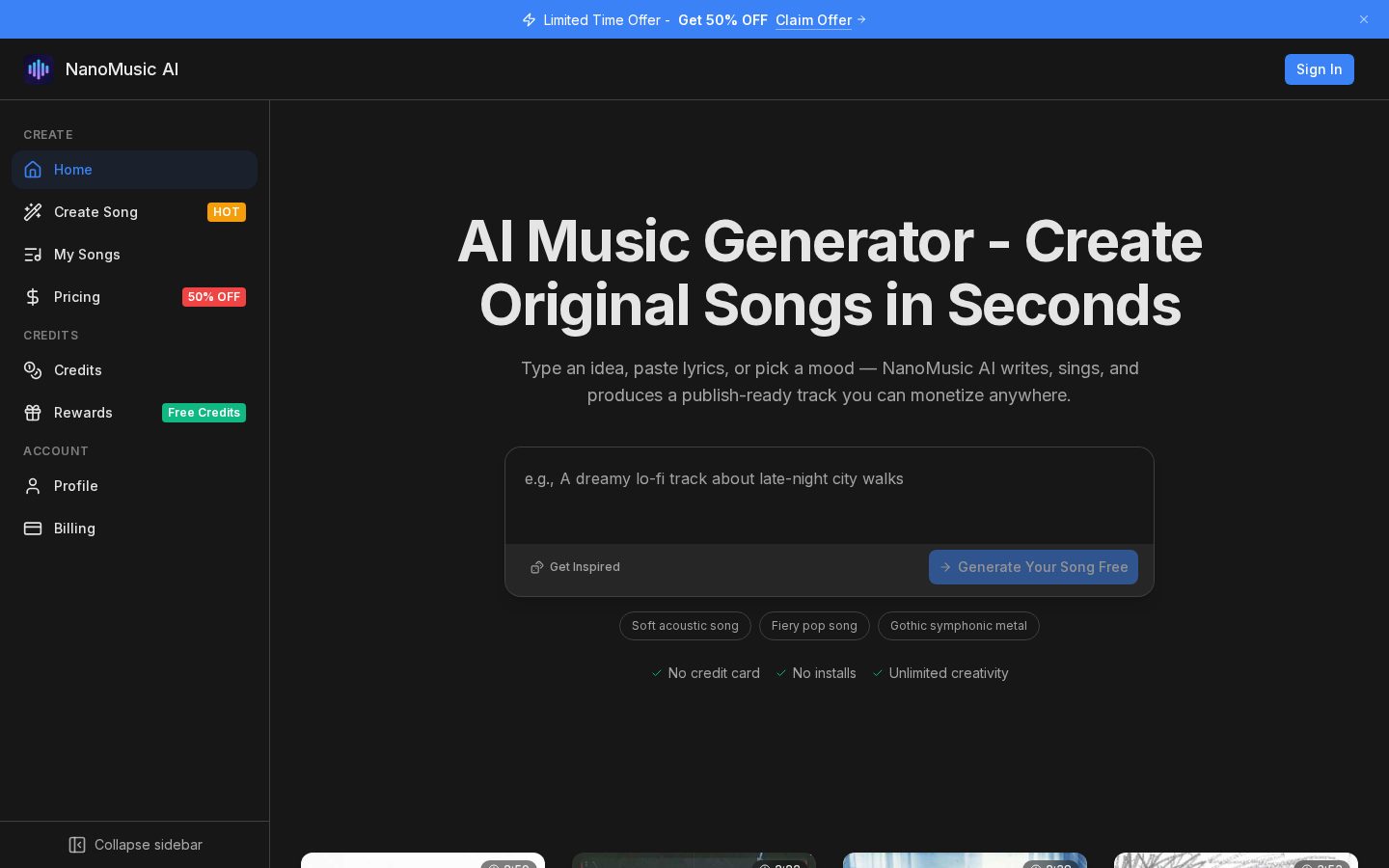Click the Credits coins icon

33,370
